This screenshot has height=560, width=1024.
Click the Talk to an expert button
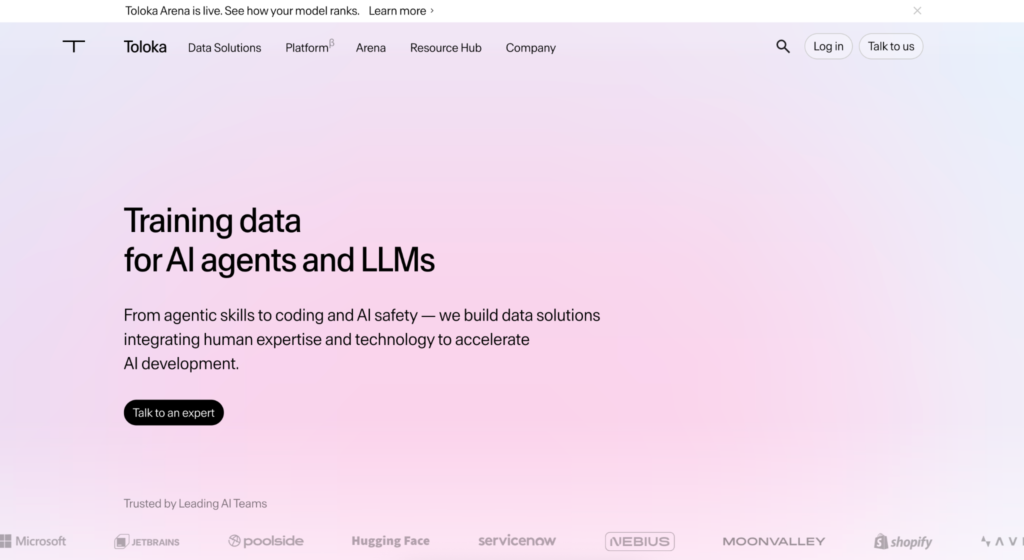point(174,412)
